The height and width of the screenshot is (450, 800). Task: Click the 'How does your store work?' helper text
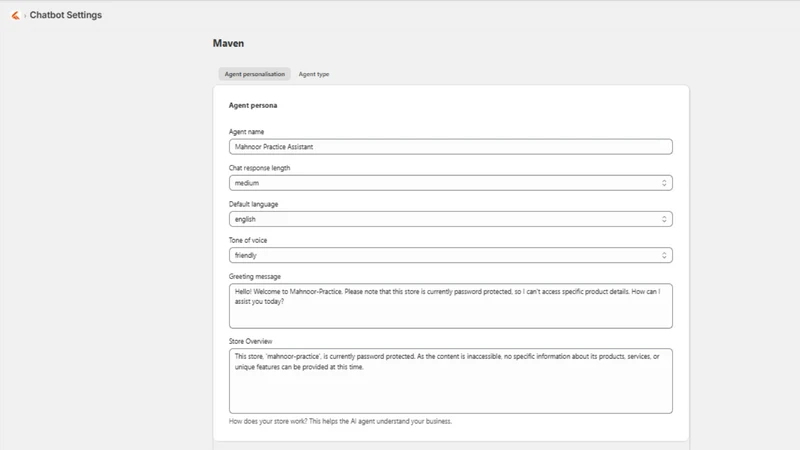pyautogui.click(x=340, y=421)
